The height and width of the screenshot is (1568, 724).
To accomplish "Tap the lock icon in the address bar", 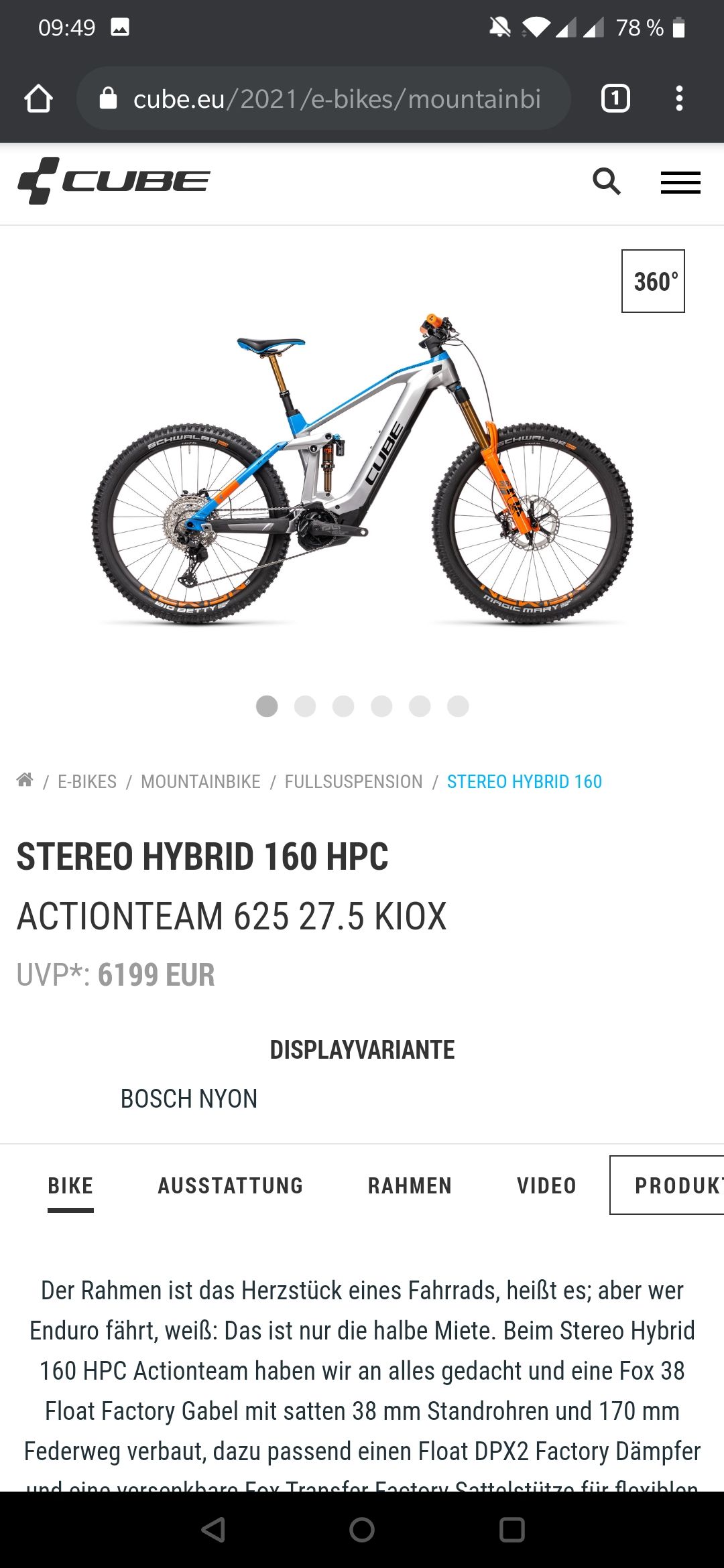I will click(x=108, y=99).
